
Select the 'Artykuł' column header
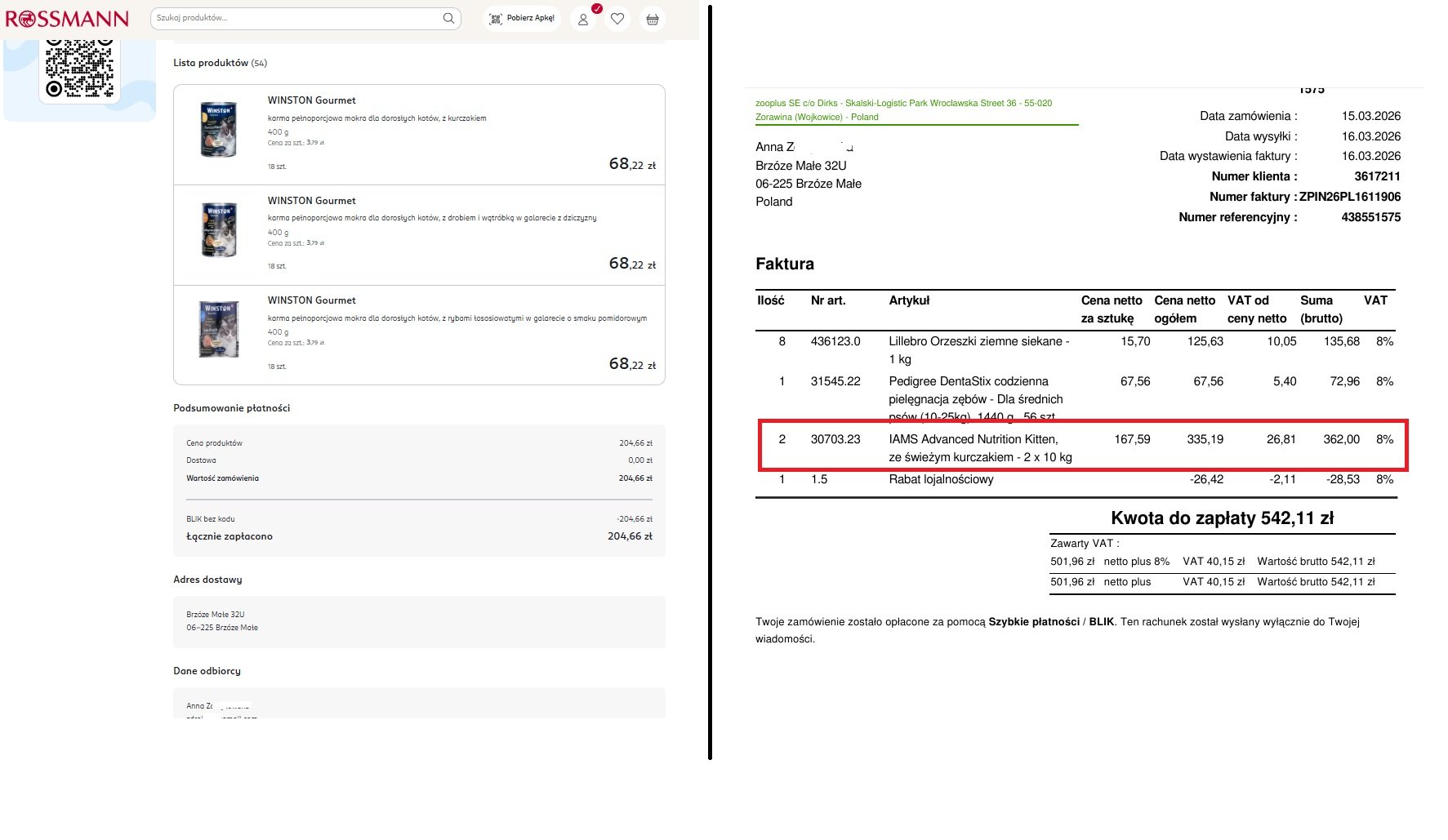909,300
